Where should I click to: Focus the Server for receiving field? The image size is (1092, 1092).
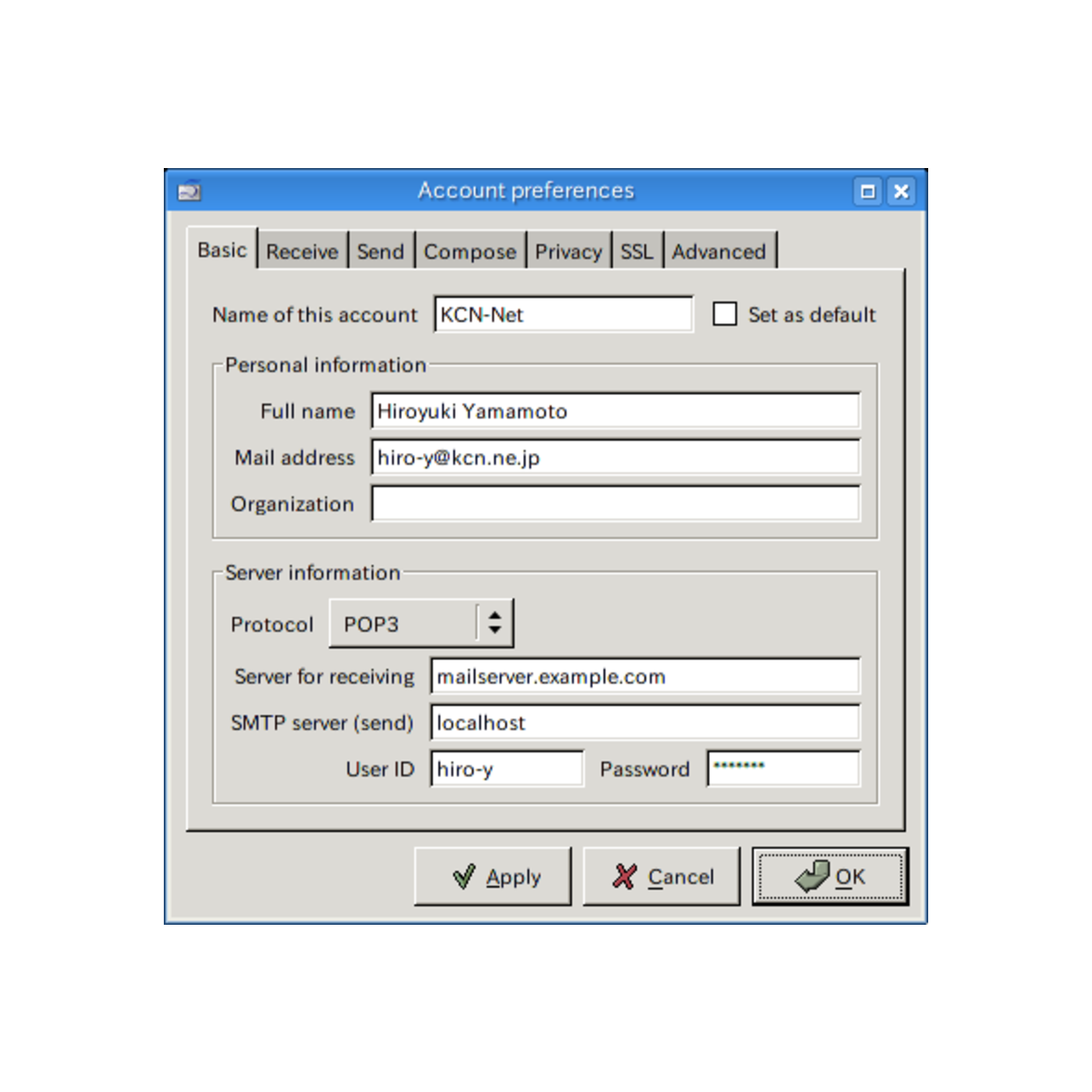(x=644, y=677)
